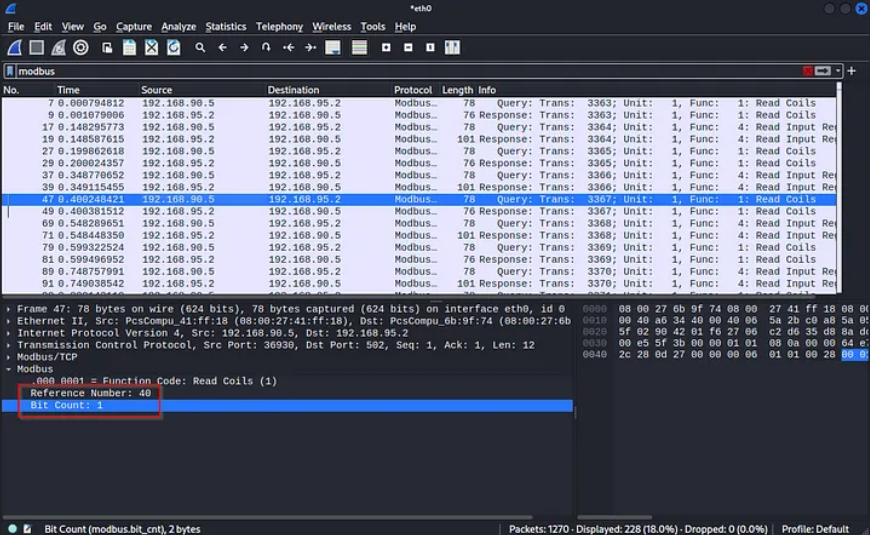Image resolution: width=870 pixels, height=535 pixels.
Task: Click the Find Packet magnifier icon
Action: 200,47
